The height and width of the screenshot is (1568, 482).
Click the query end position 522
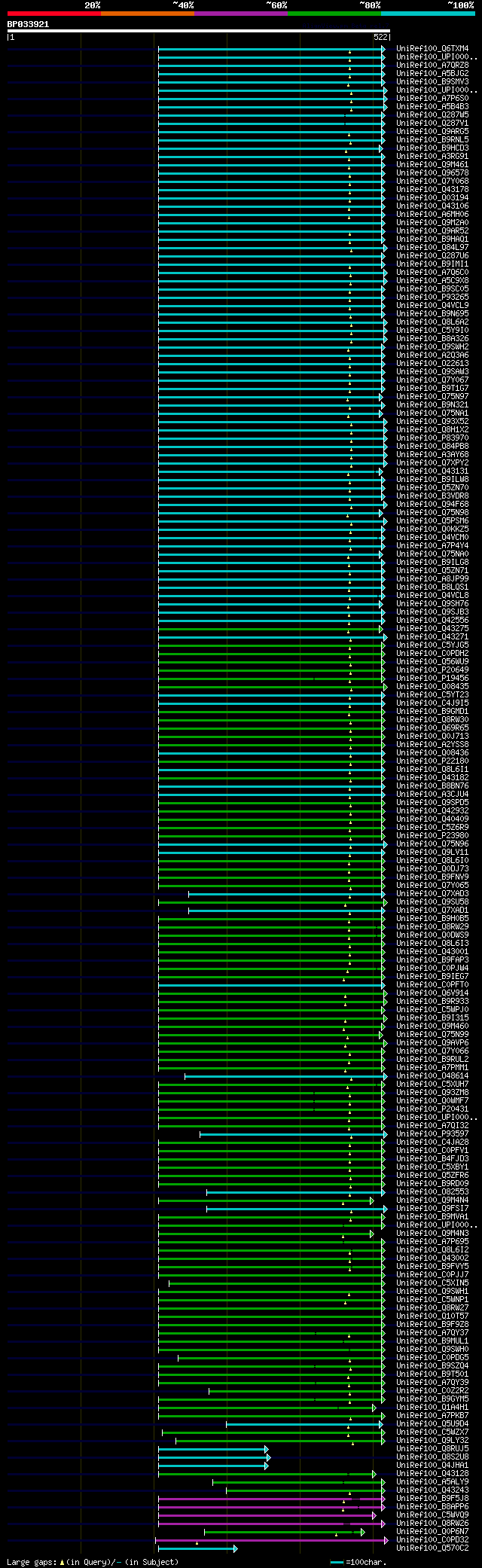(380, 37)
